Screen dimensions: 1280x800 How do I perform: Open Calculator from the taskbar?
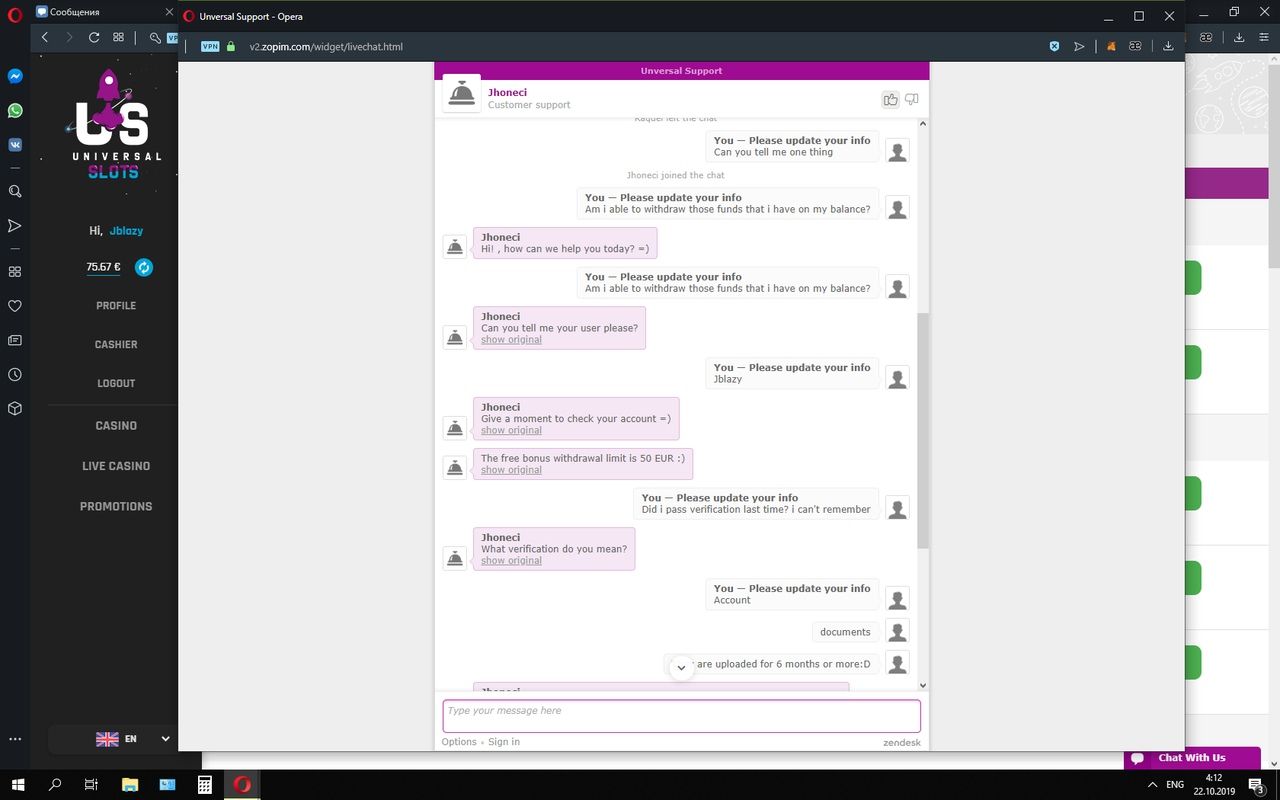click(204, 785)
